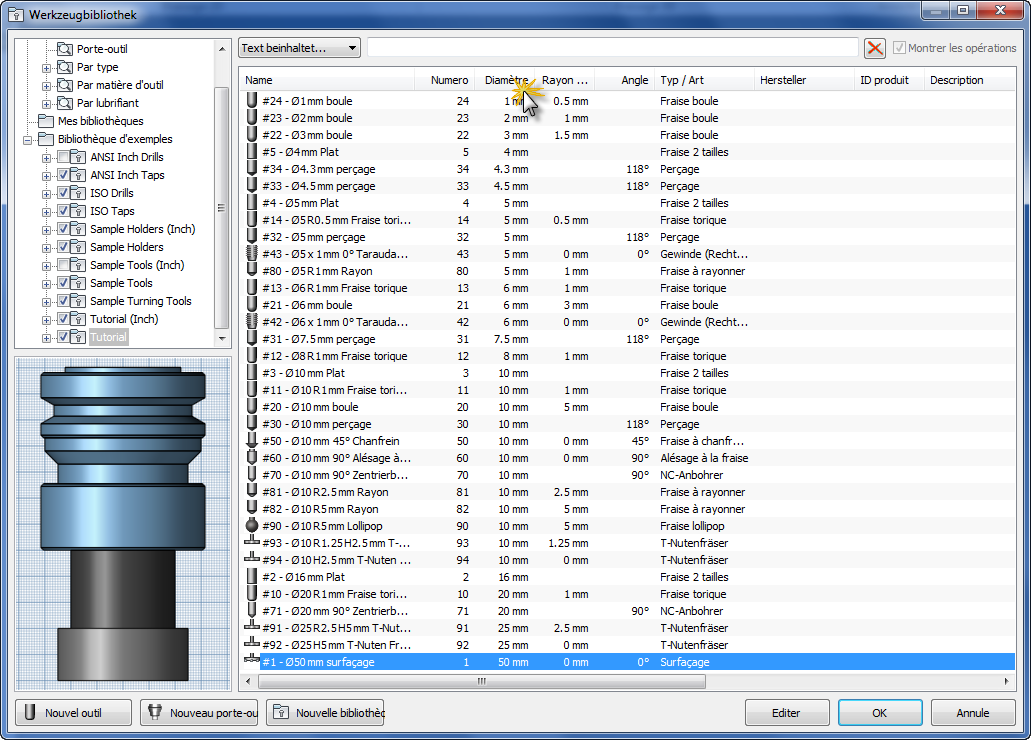Uncheck the ISO Drills checkbox

pyautogui.click(x=63, y=193)
